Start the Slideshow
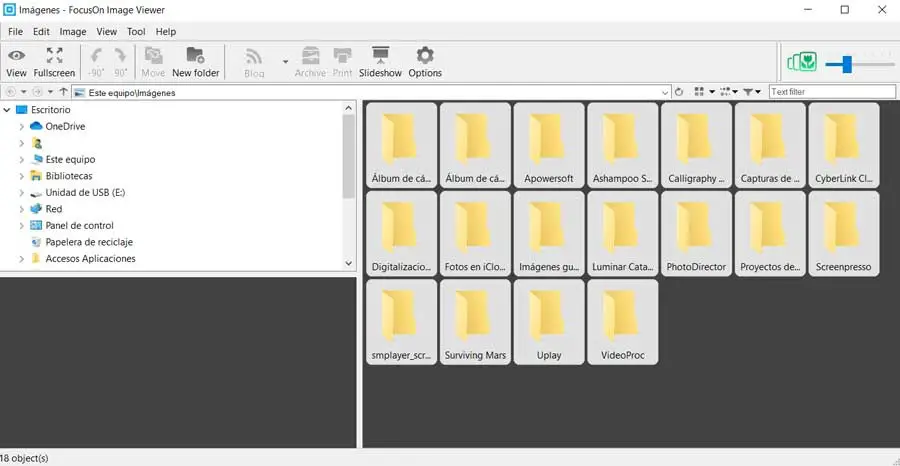 [x=381, y=62]
